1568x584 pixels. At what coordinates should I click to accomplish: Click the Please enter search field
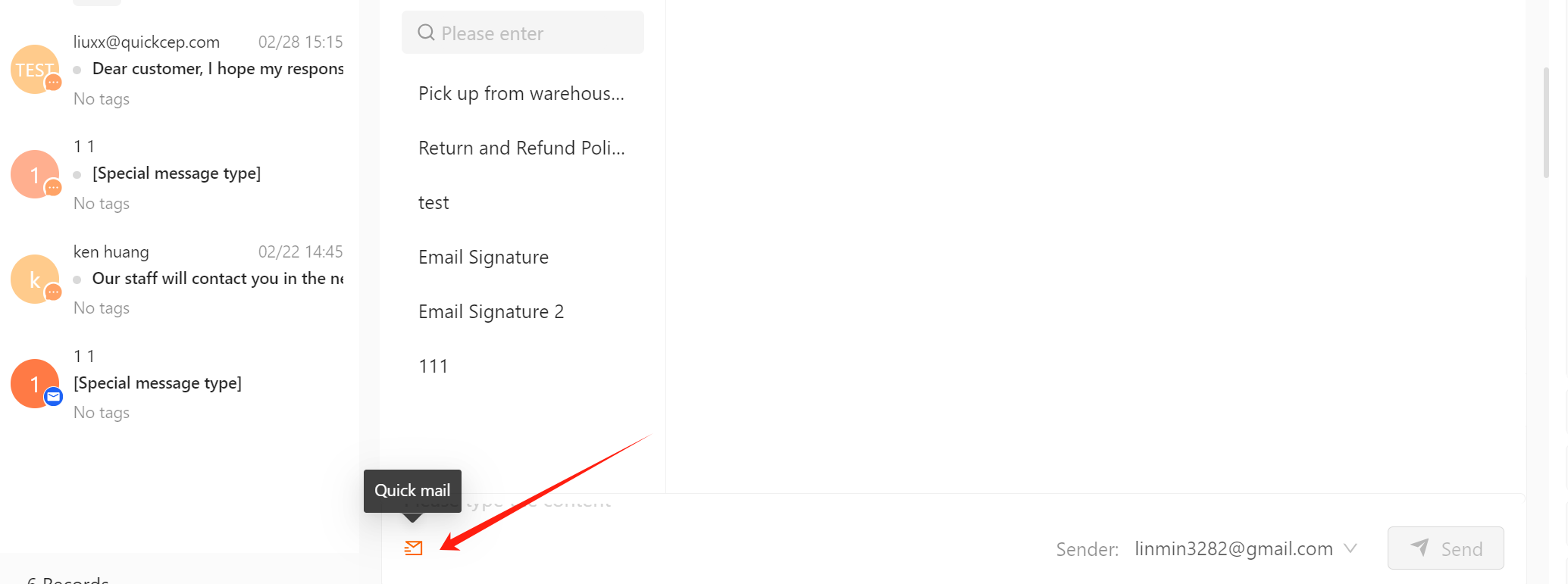[x=523, y=33]
